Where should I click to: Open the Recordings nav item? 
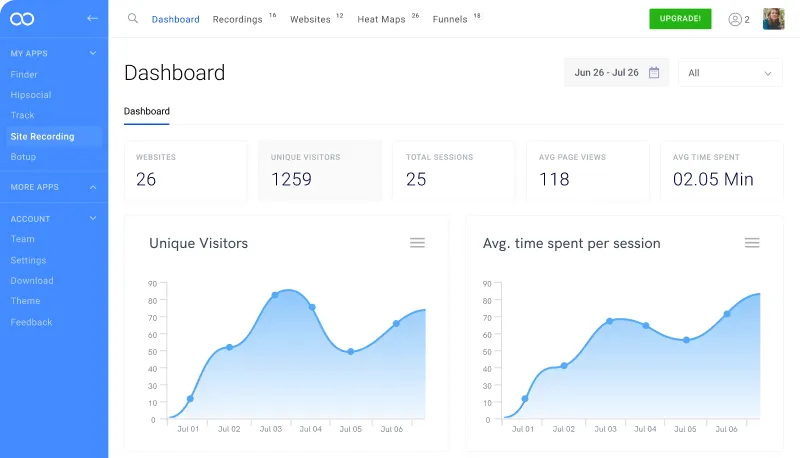click(x=238, y=19)
